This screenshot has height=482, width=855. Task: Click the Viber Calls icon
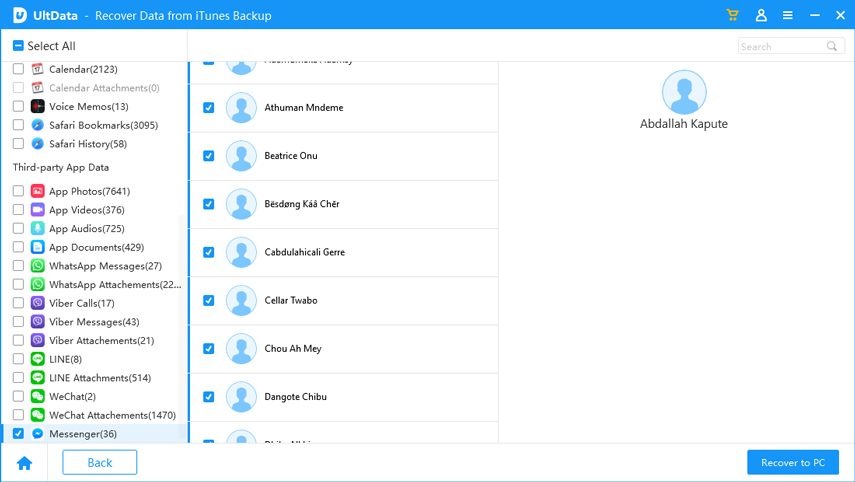38,303
